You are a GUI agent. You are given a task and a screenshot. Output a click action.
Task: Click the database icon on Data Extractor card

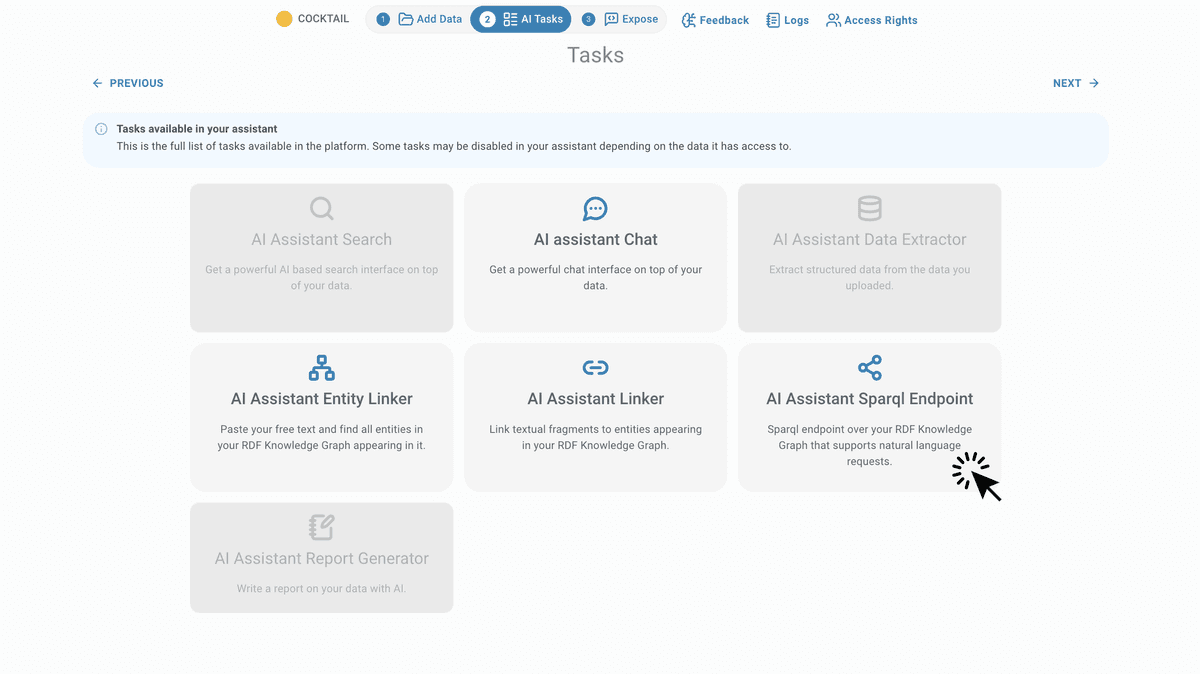pos(870,208)
